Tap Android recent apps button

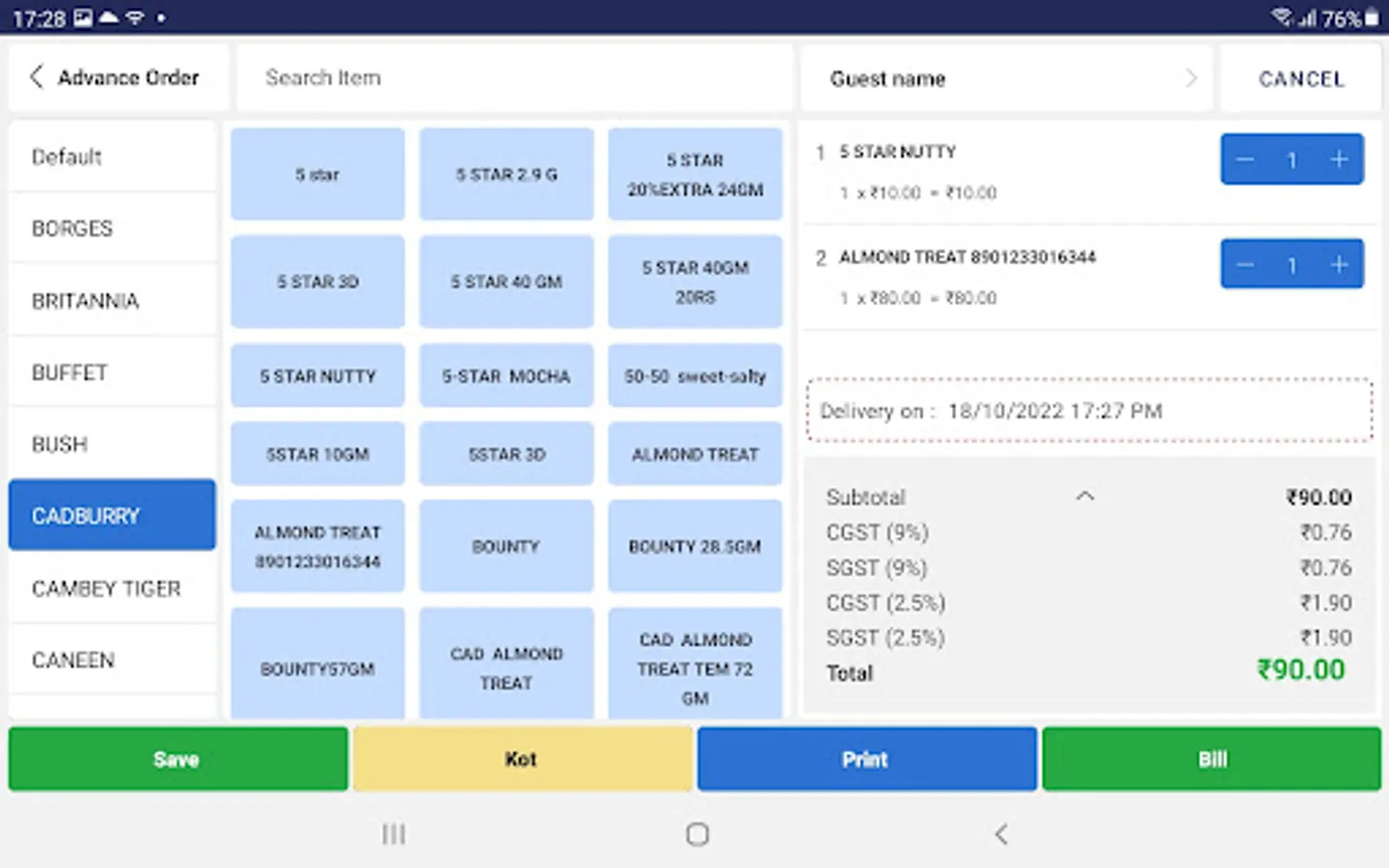click(x=394, y=834)
